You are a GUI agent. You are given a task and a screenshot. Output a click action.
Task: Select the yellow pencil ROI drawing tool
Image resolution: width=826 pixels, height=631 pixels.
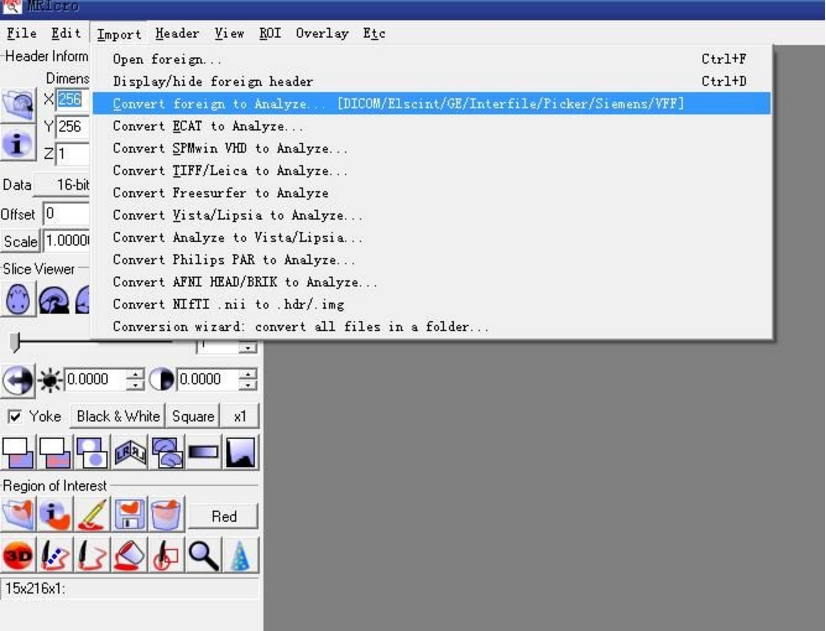(x=92, y=515)
